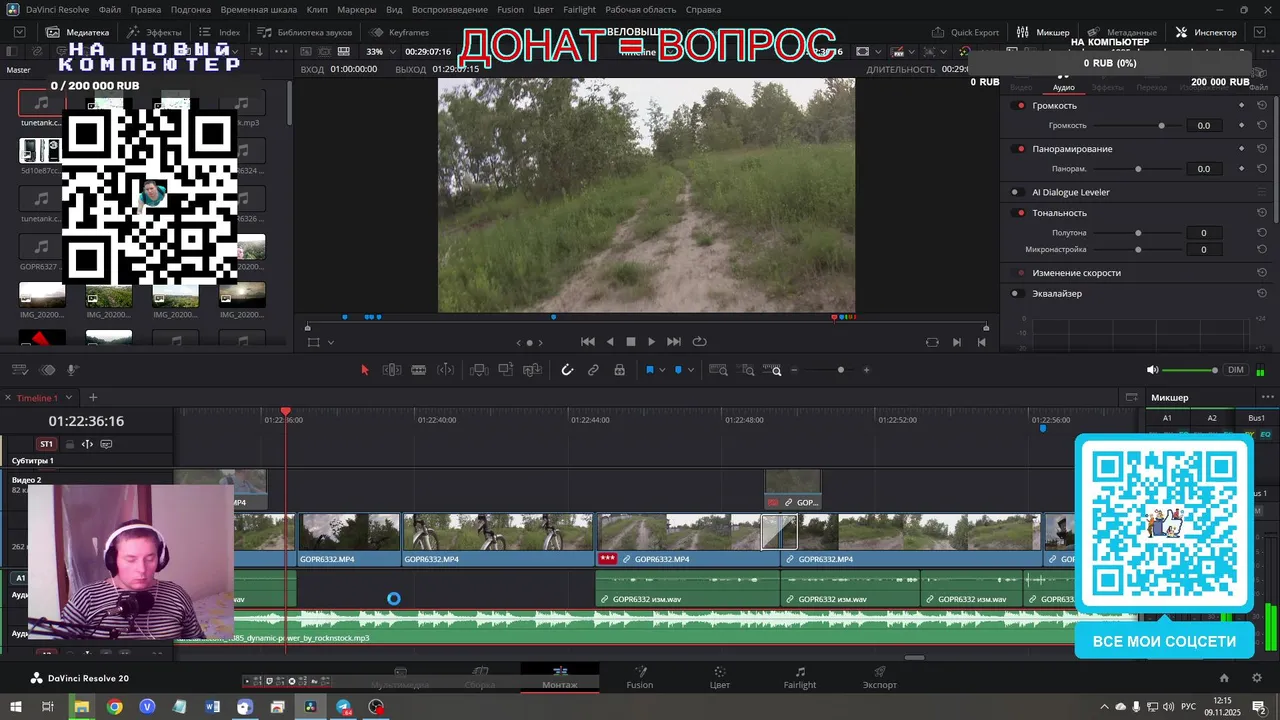Open the Маркеры menu

(357, 10)
